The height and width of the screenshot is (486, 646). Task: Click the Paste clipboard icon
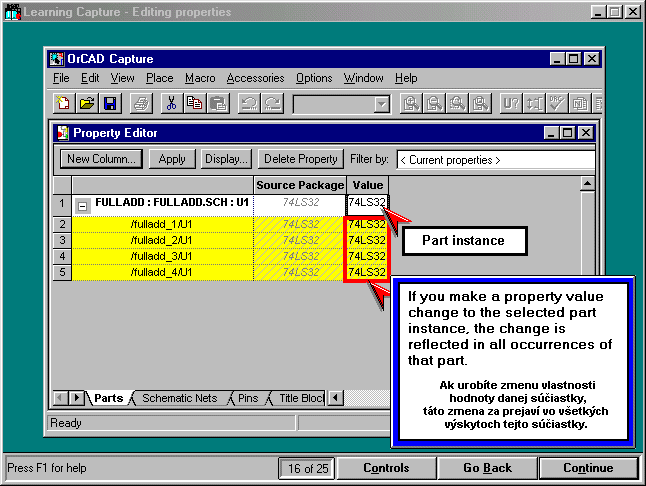click(x=218, y=103)
